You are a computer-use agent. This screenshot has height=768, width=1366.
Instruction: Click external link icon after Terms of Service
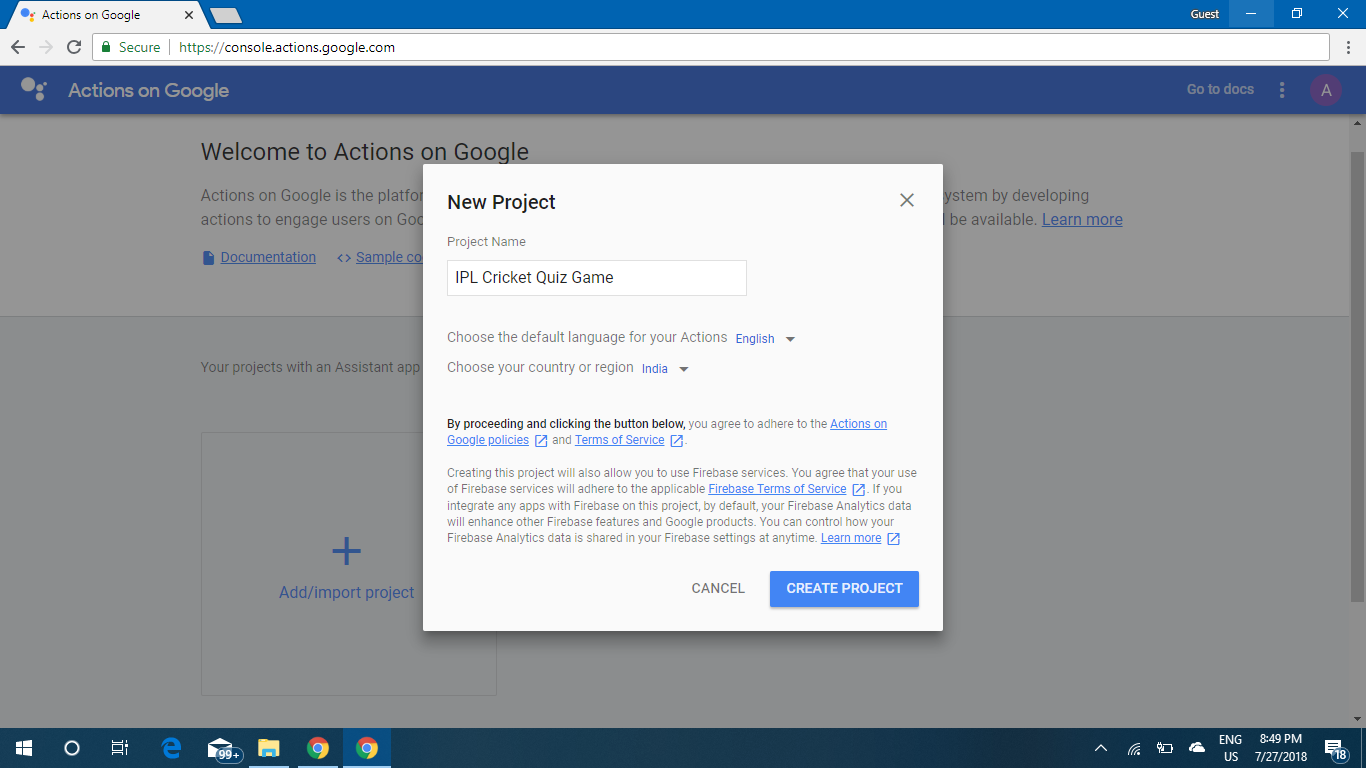tap(677, 441)
